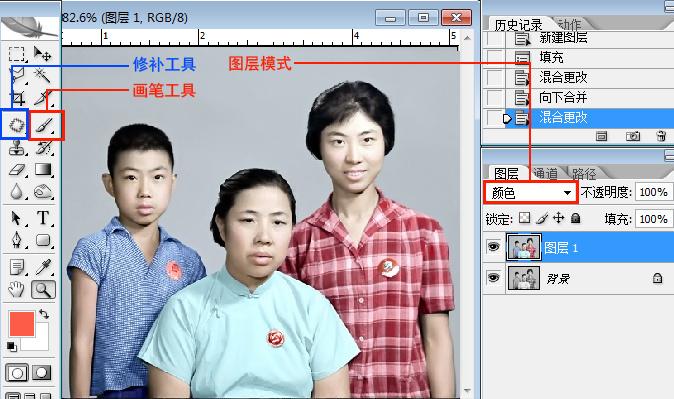Create new document from current history state
The height and width of the screenshot is (399, 674).
601,136
